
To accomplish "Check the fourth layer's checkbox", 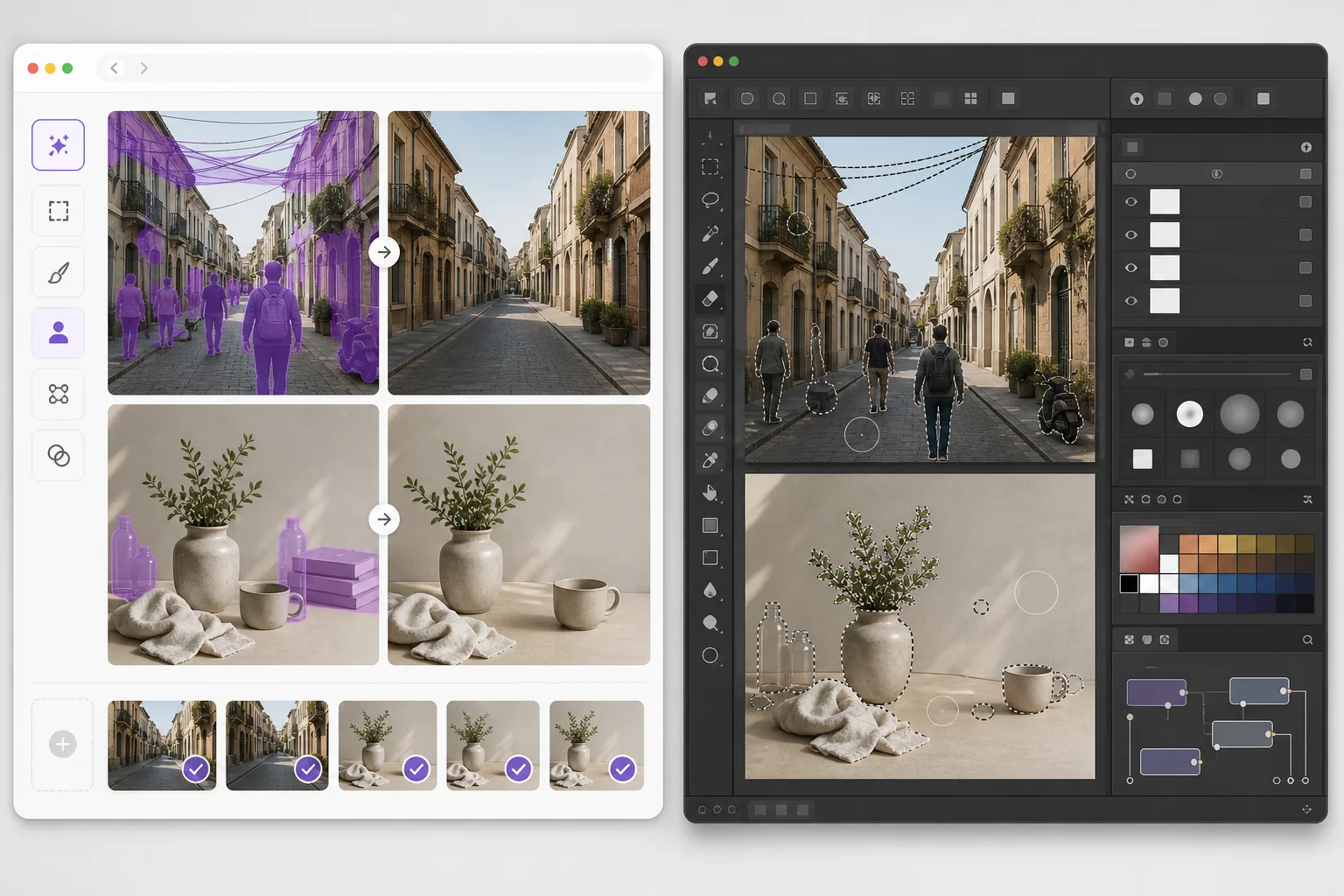I will (1305, 301).
